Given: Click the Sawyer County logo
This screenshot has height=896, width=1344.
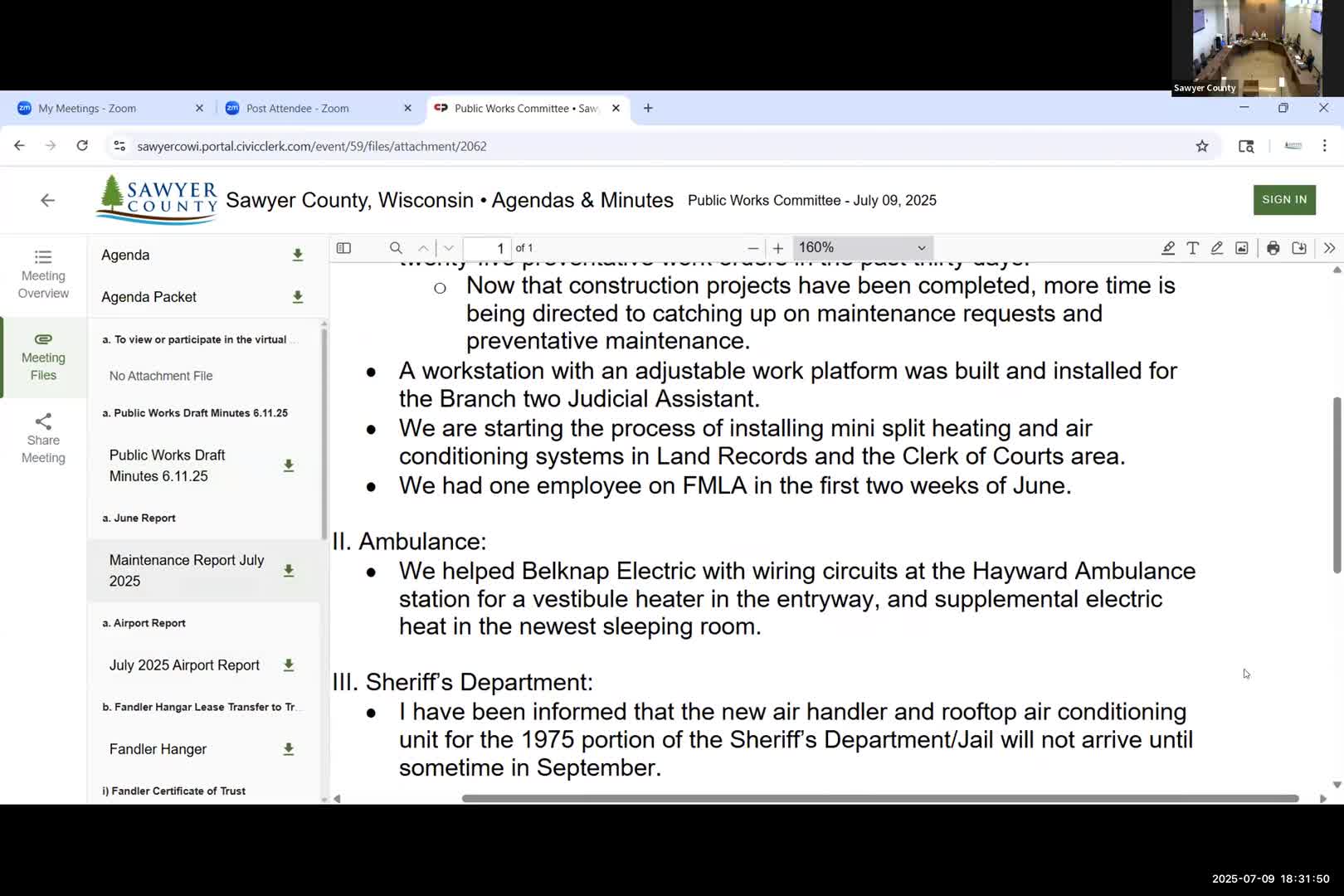Looking at the screenshot, I should tap(157, 199).
